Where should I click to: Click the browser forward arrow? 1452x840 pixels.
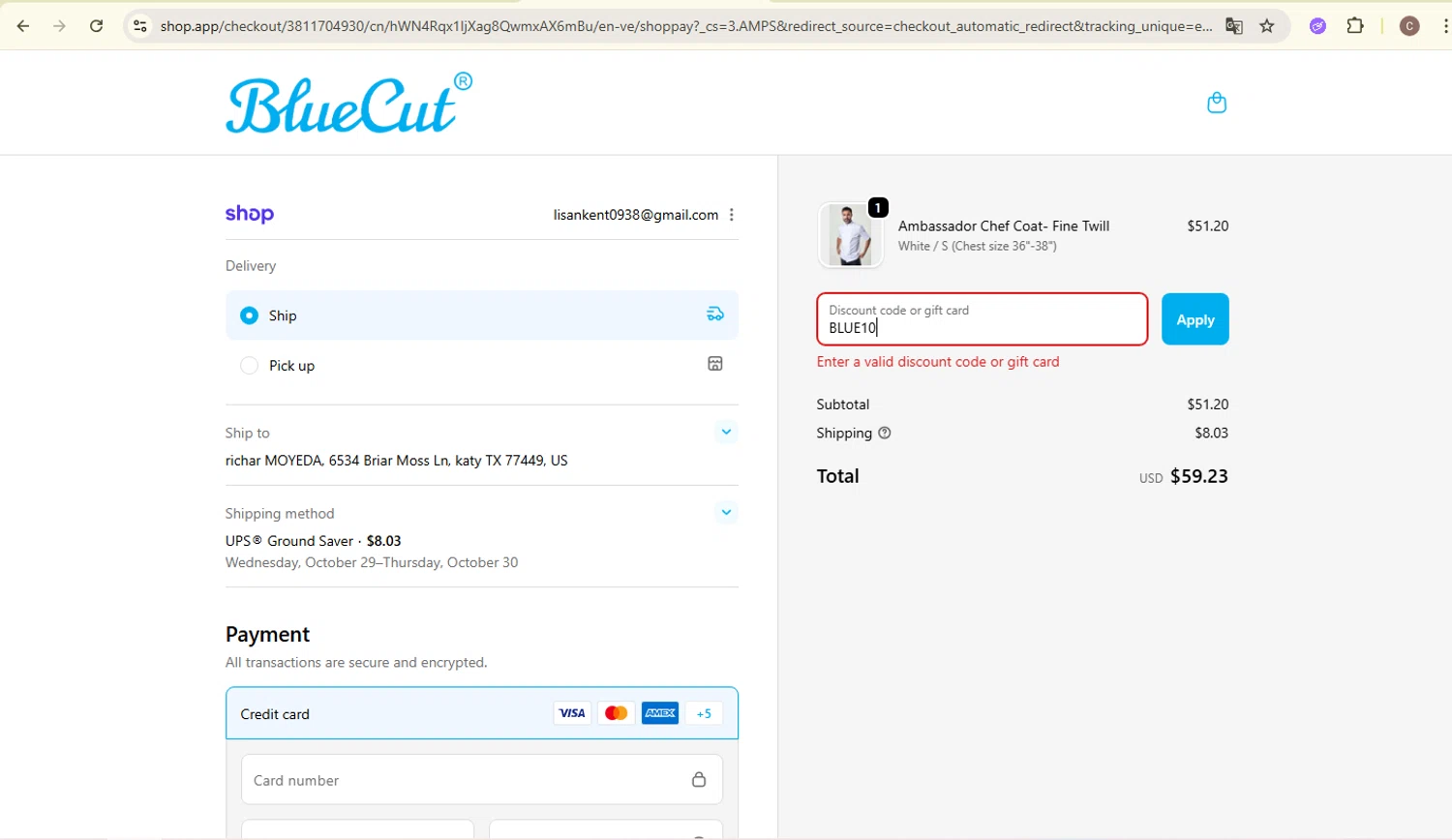tap(60, 26)
